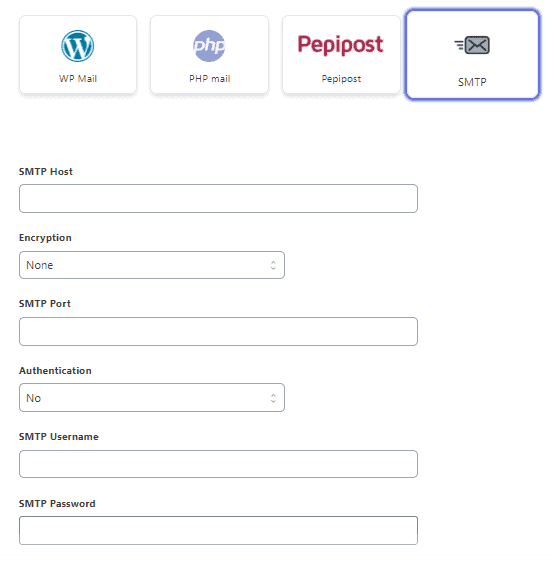Screen dimensions: 558x566
Task: Click the PHP logo icon
Action: pos(209,46)
